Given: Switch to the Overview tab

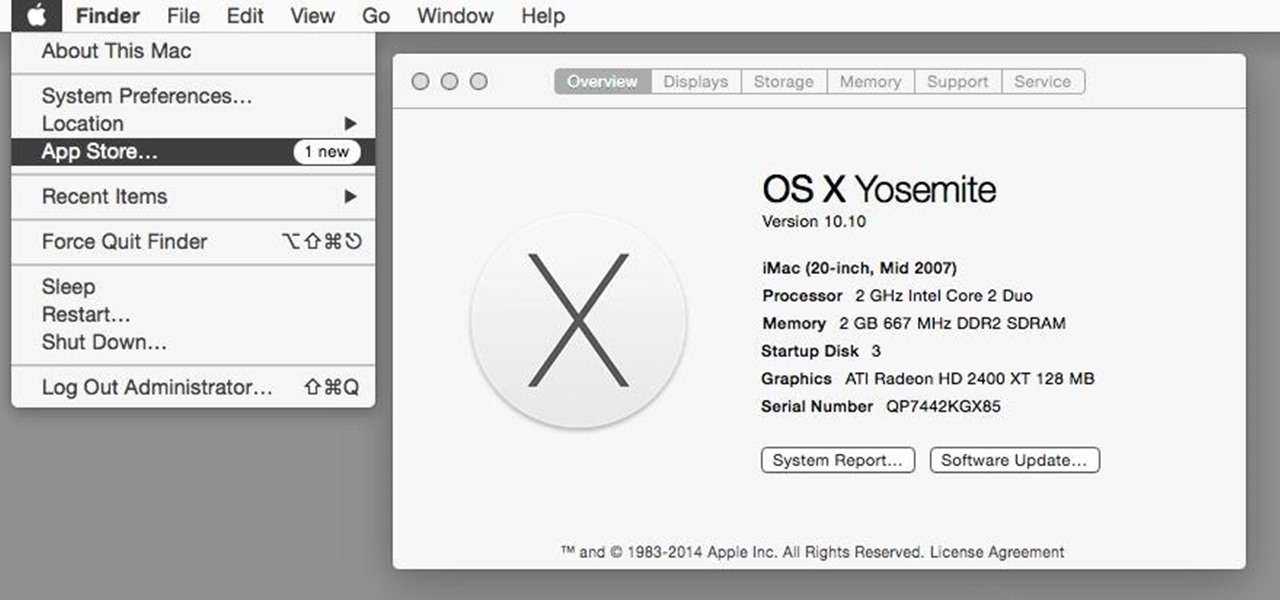Looking at the screenshot, I should [x=602, y=82].
